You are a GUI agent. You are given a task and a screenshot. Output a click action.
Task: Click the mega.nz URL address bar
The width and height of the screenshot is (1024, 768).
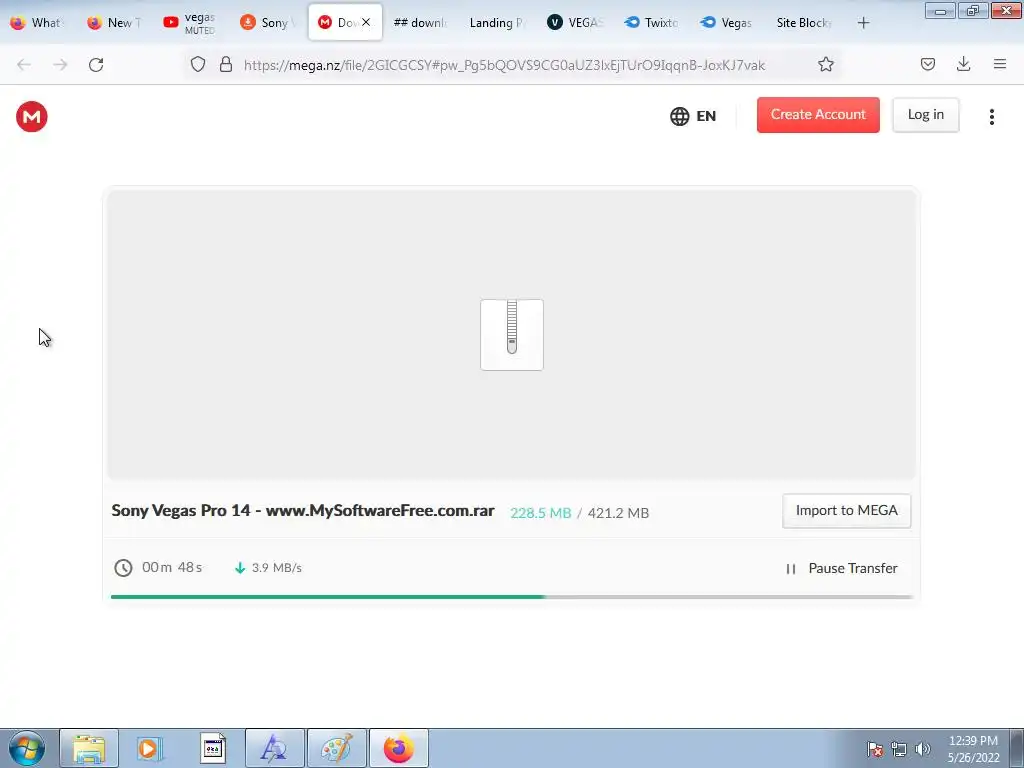tap(504, 65)
